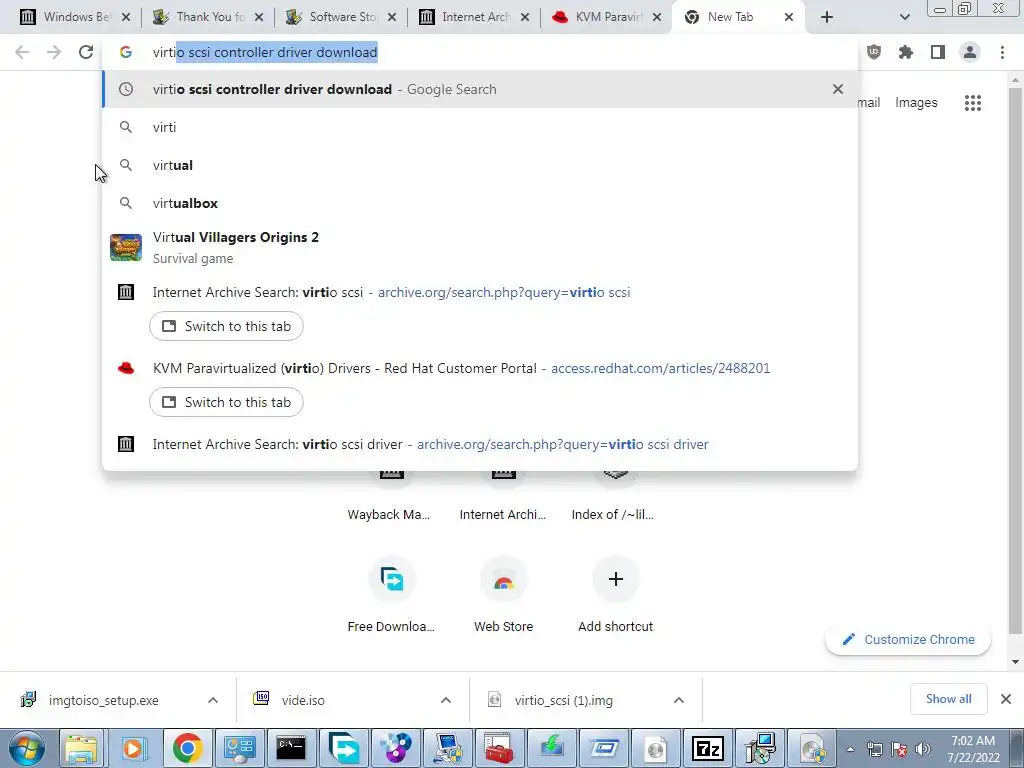This screenshot has height=768, width=1024.
Task: Open the Chrome profile avatar
Action: tap(970, 52)
